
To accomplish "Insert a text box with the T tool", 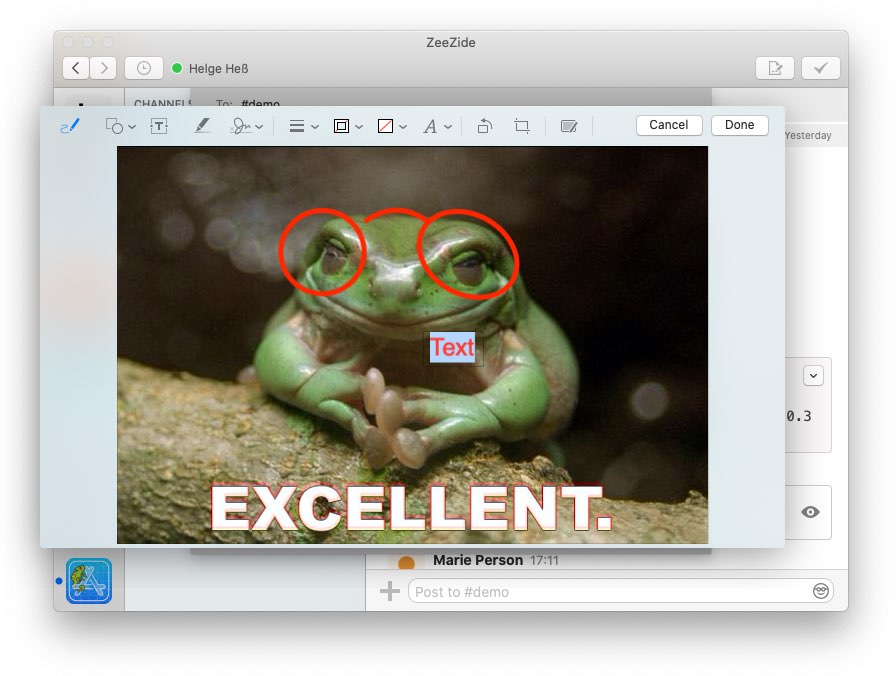I will [x=159, y=126].
